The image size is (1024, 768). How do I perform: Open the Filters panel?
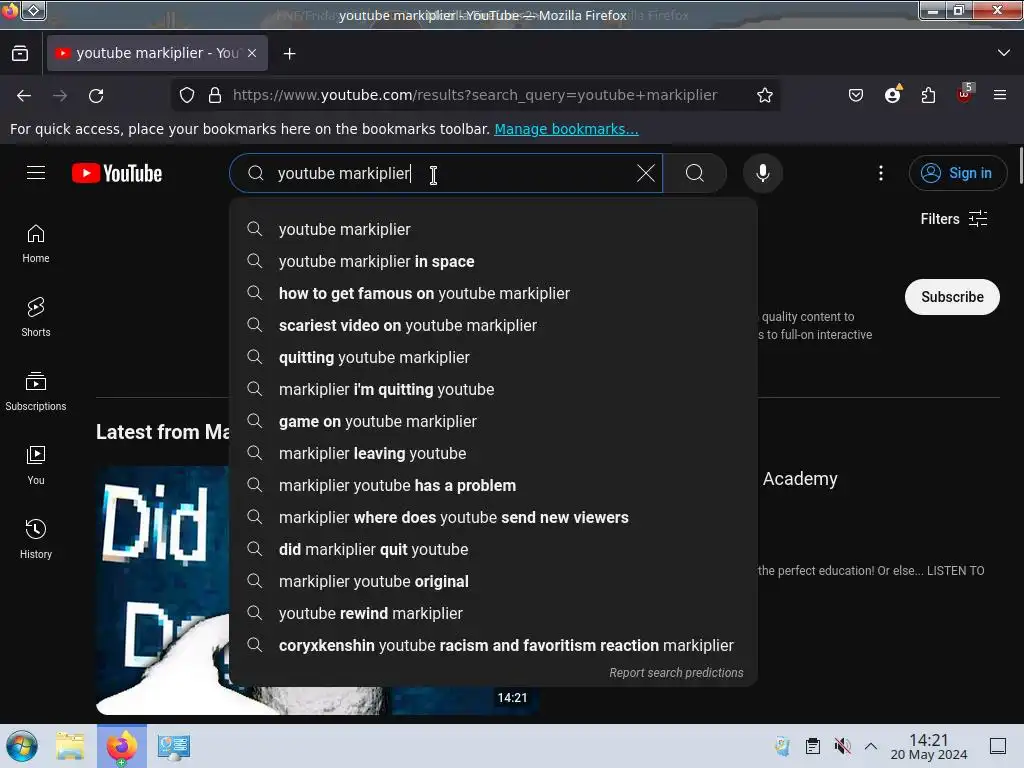(953, 219)
